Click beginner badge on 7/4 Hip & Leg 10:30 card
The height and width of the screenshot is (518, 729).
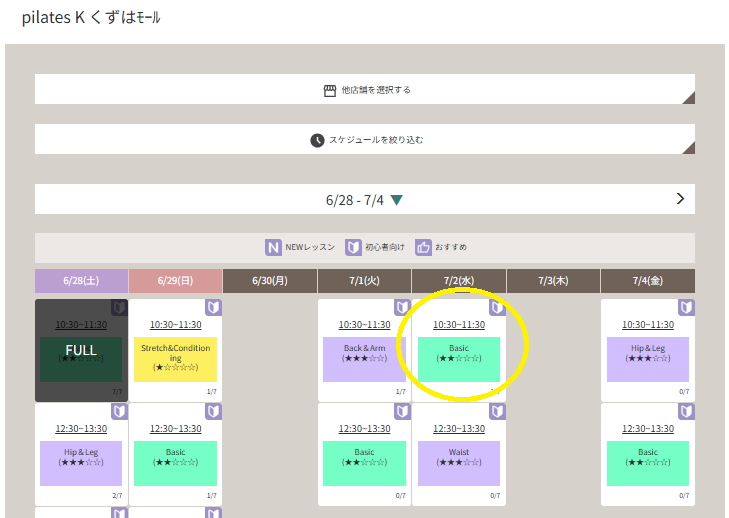pos(685,308)
